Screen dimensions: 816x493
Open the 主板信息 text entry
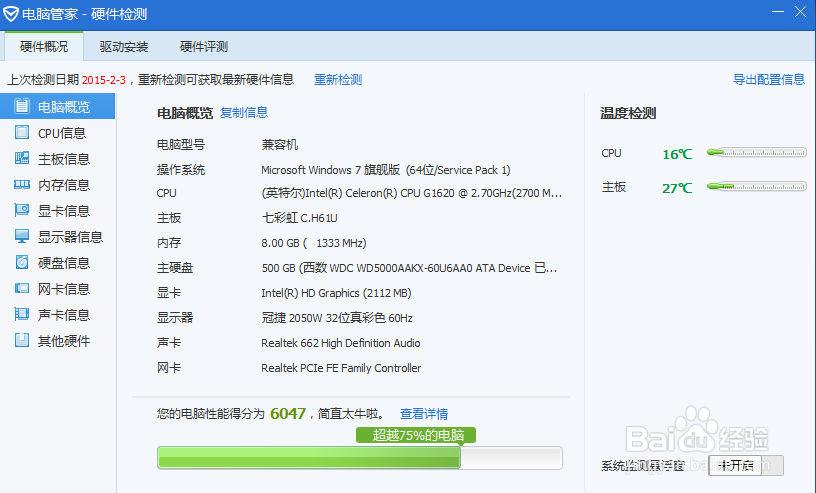pos(64,159)
